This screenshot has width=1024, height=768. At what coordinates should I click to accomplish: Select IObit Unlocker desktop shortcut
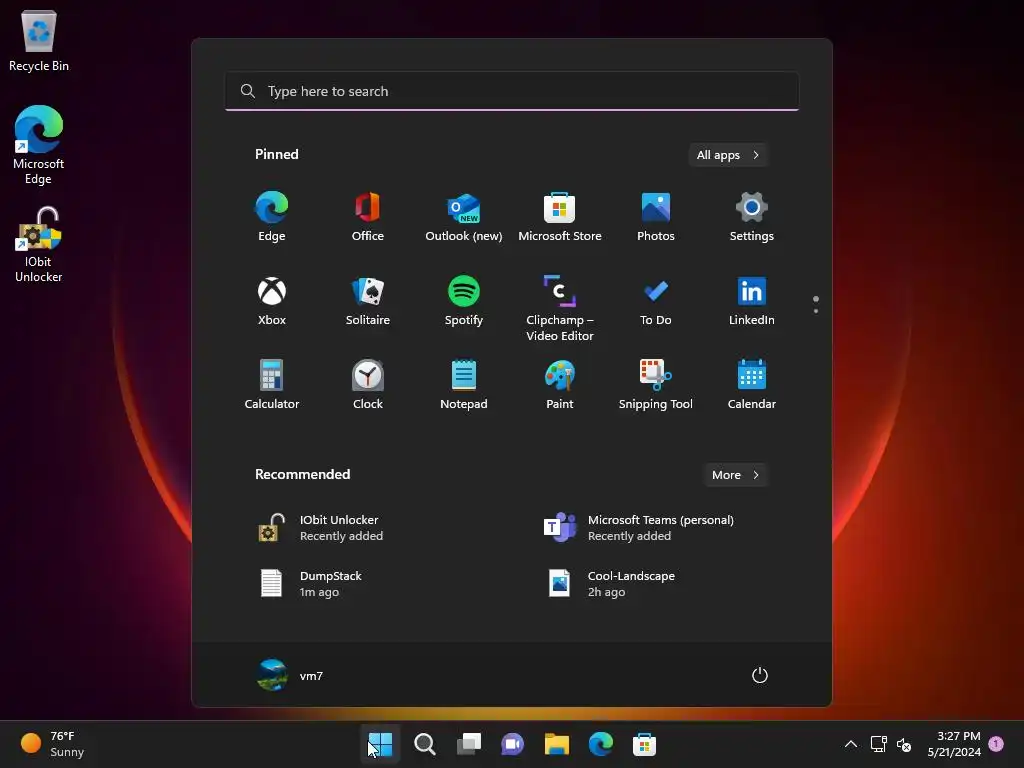[39, 245]
